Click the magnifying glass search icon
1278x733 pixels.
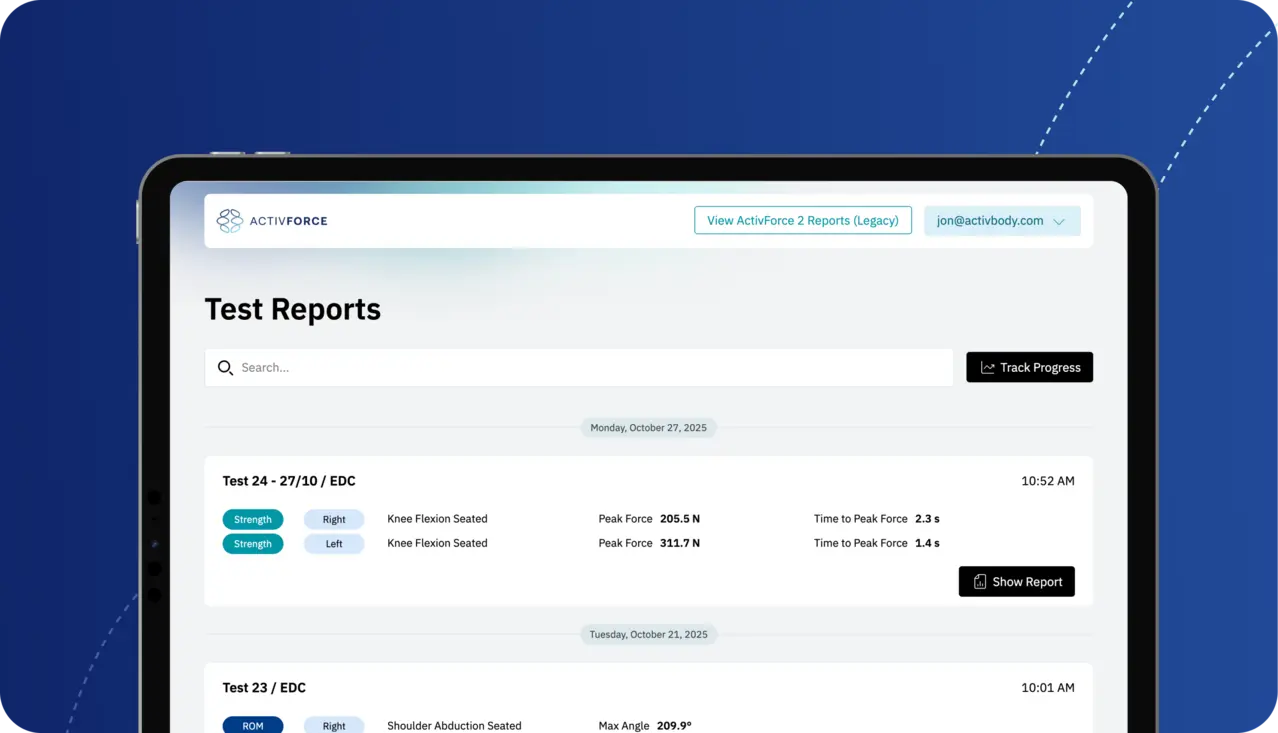click(x=225, y=368)
